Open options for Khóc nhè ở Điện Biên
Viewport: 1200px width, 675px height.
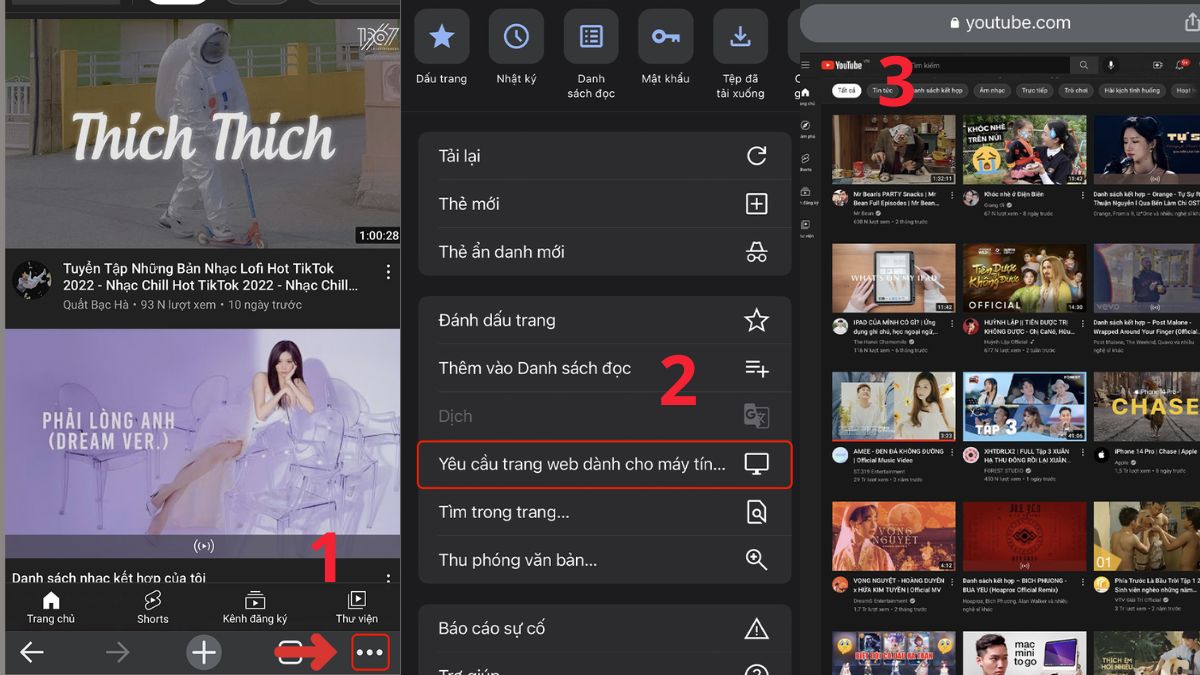1083,195
